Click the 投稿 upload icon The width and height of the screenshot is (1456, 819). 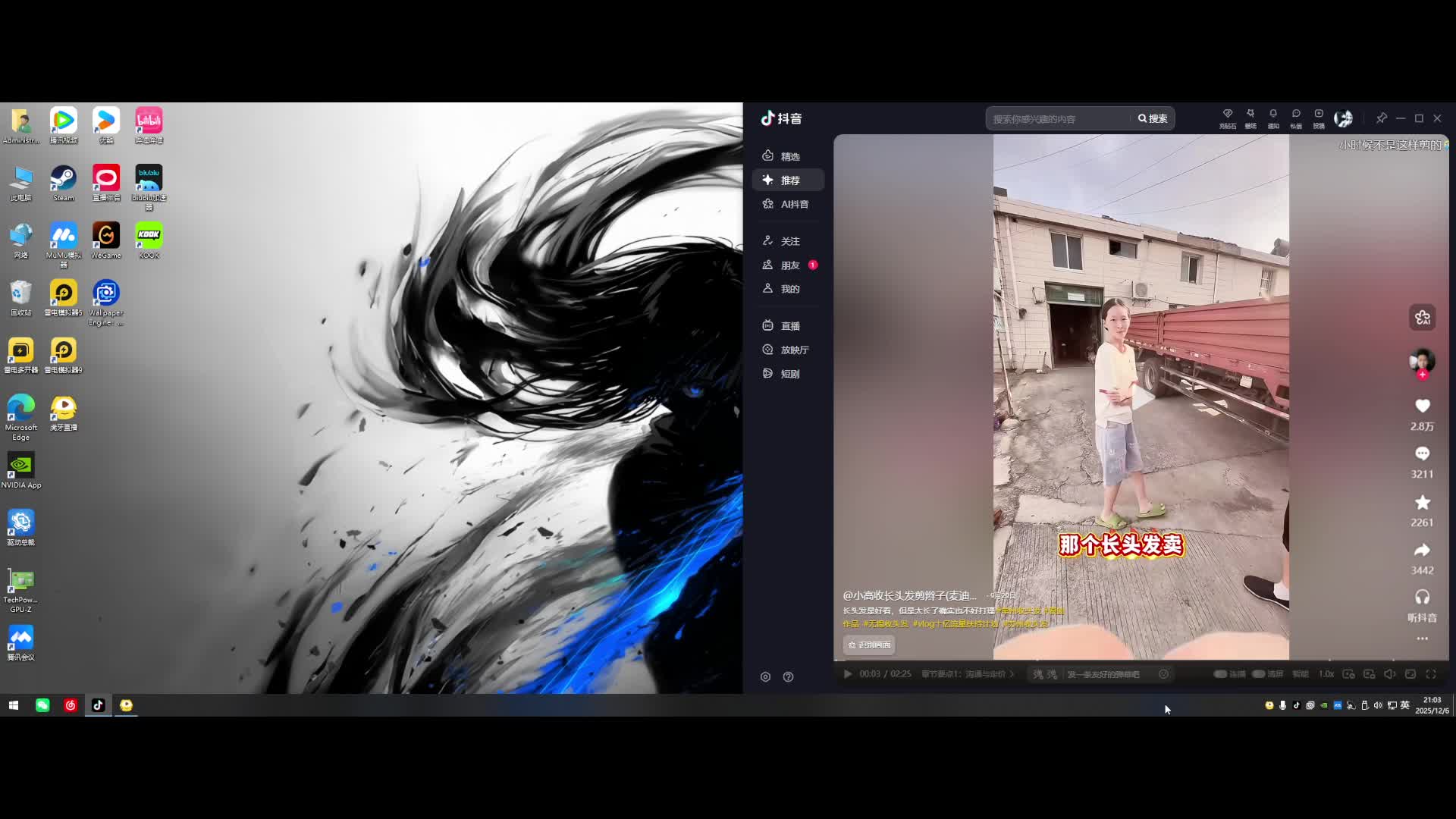point(1319,115)
